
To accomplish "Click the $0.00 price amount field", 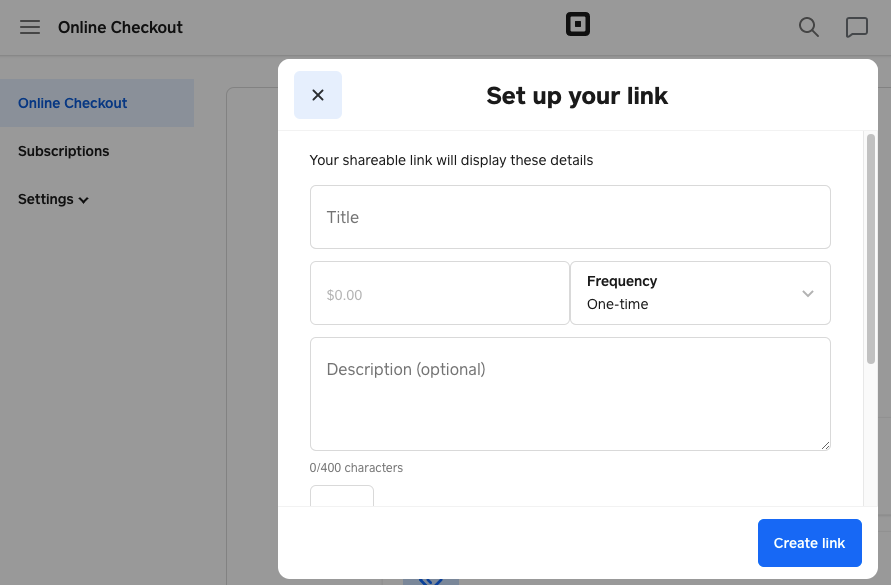I will [440, 294].
